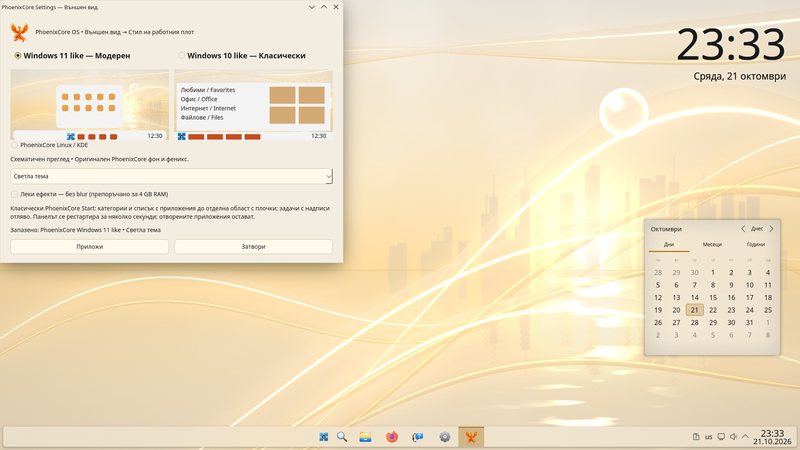Click 'Интернет / Internet' in classic preview
The image size is (800, 450).
pos(208,108)
